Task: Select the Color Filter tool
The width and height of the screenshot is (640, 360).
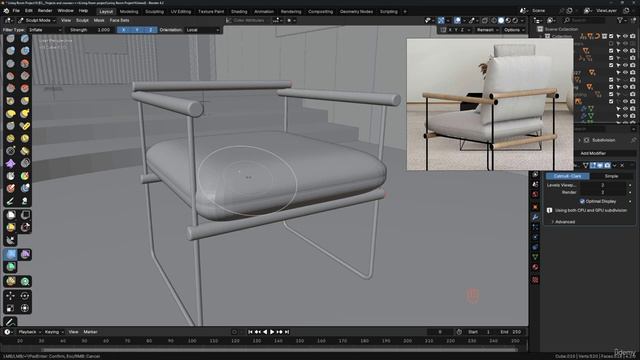Action: coord(11,267)
